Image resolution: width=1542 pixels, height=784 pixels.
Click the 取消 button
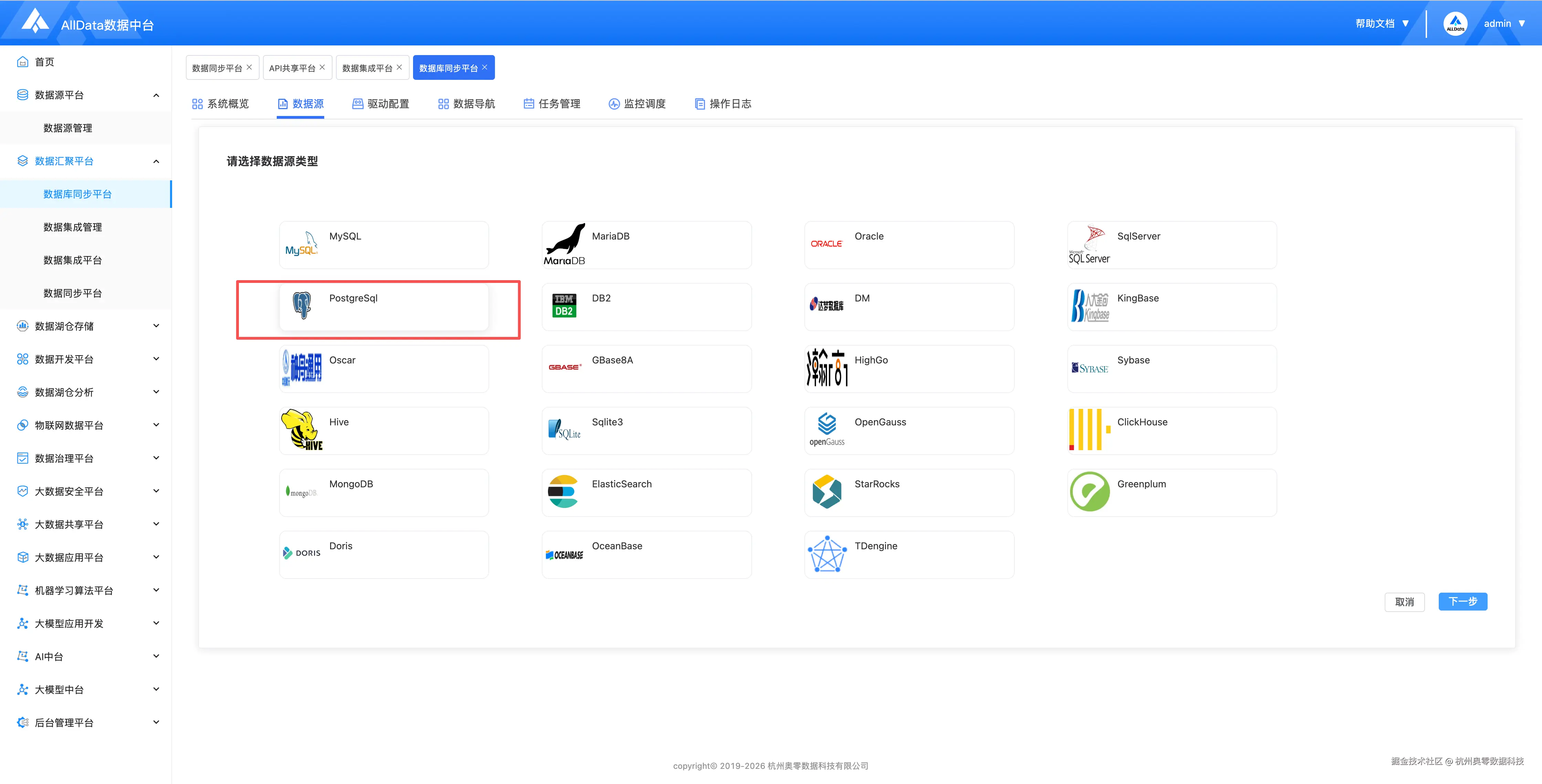coord(1404,602)
